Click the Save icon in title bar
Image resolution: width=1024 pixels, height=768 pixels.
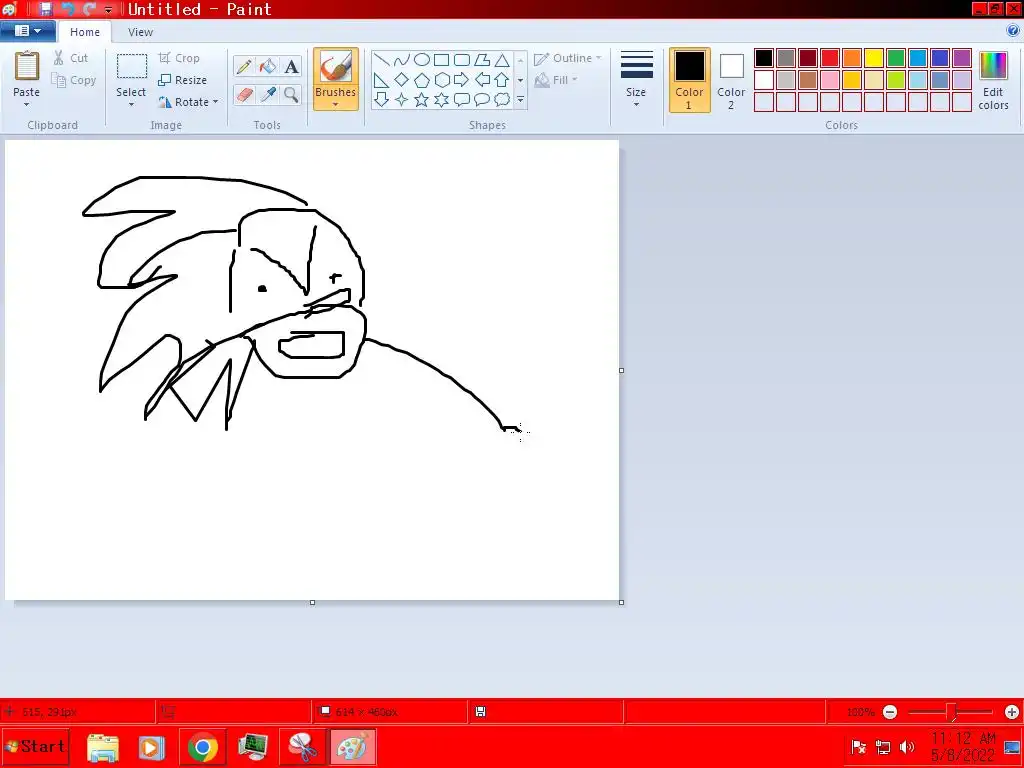(45, 9)
